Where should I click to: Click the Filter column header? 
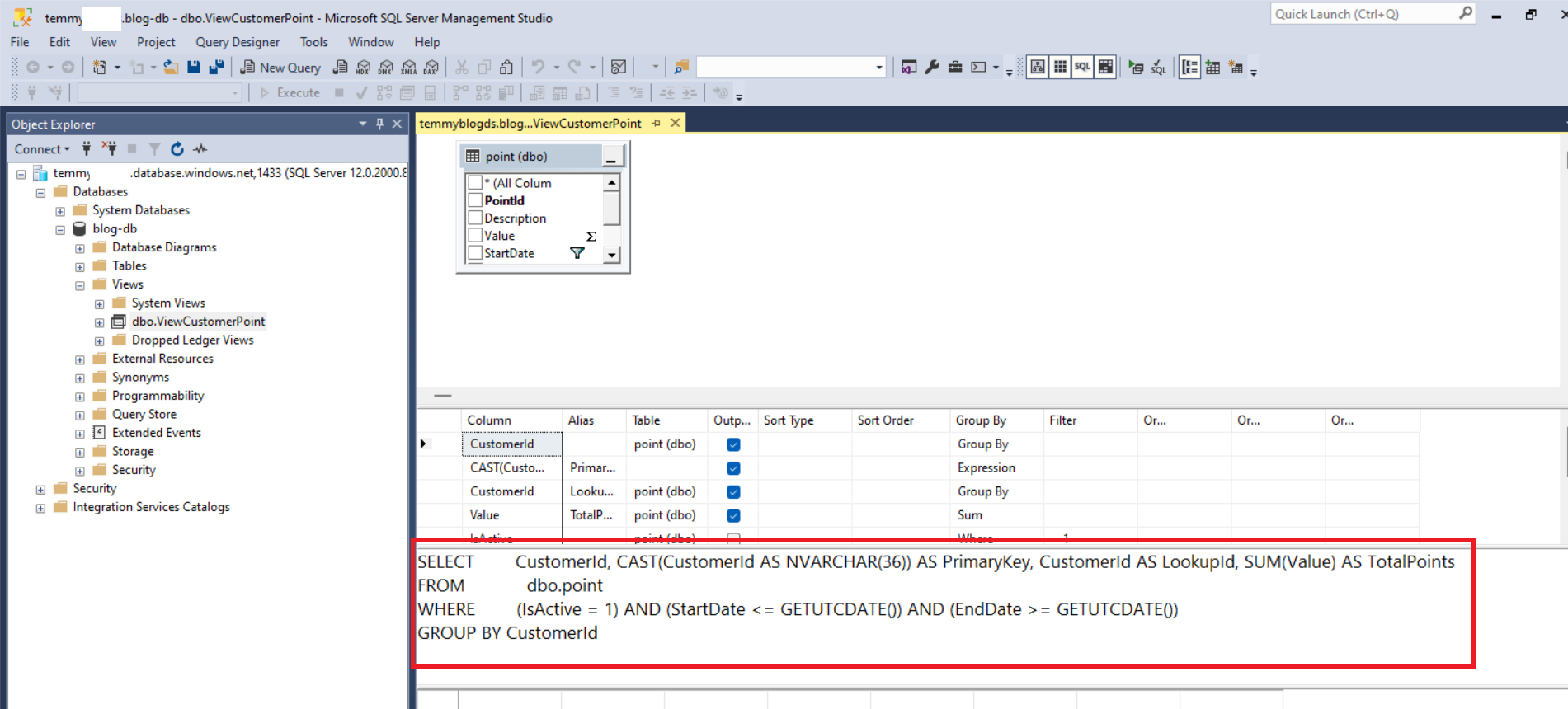pos(1090,420)
